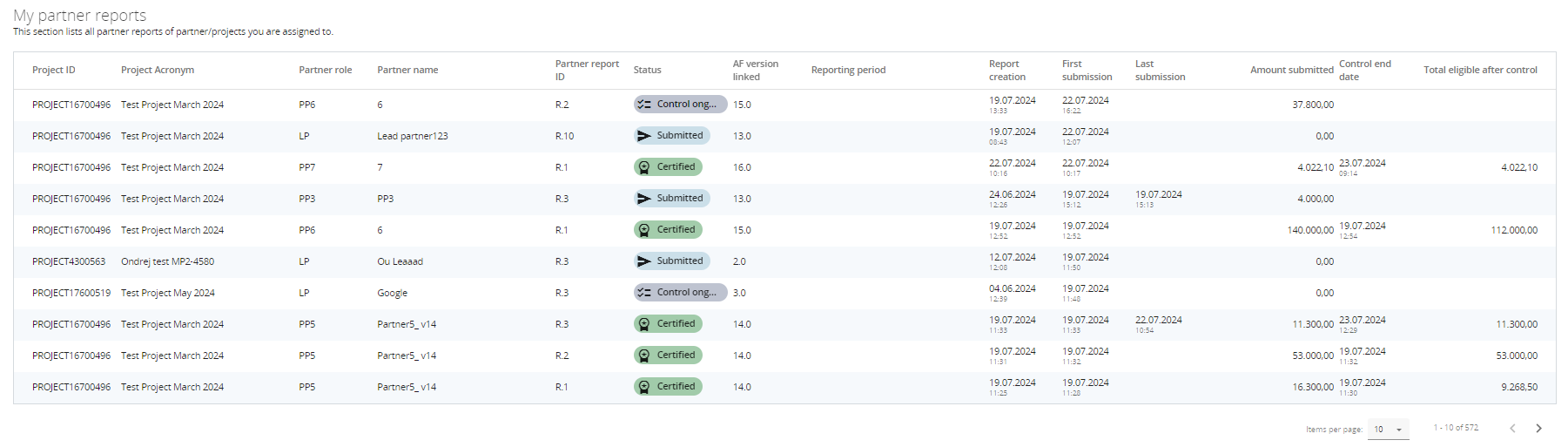Click the Partner name column header
Screen dimensions: 1568x447
(x=407, y=70)
